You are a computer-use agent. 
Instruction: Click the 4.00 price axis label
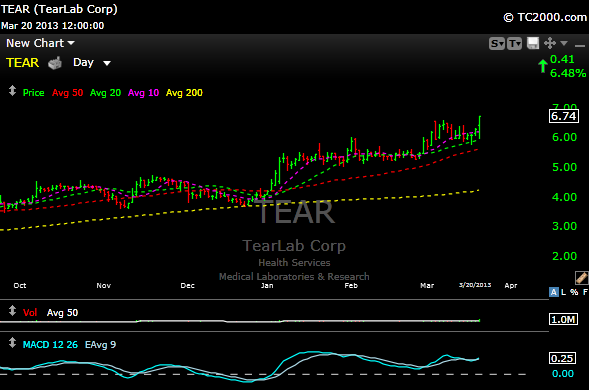pyautogui.click(x=564, y=197)
